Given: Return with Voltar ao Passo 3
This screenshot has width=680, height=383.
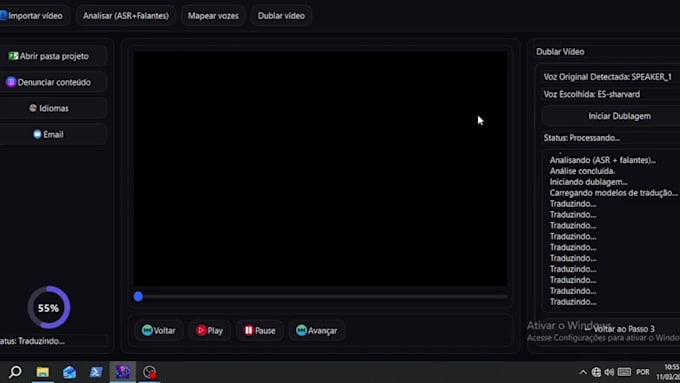Looking at the screenshot, I should (x=620, y=329).
